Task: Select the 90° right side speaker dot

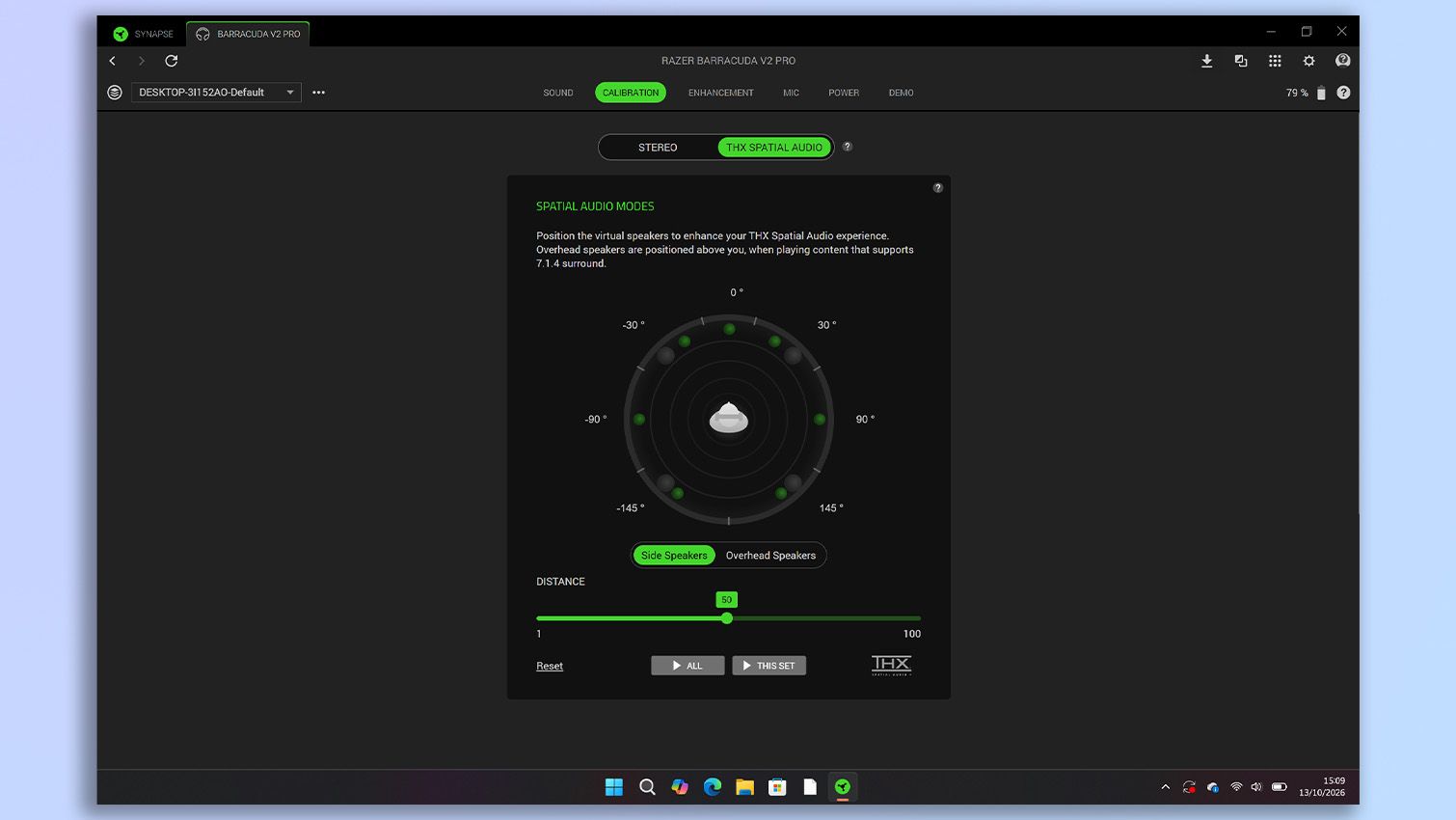Action: click(820, 420)
